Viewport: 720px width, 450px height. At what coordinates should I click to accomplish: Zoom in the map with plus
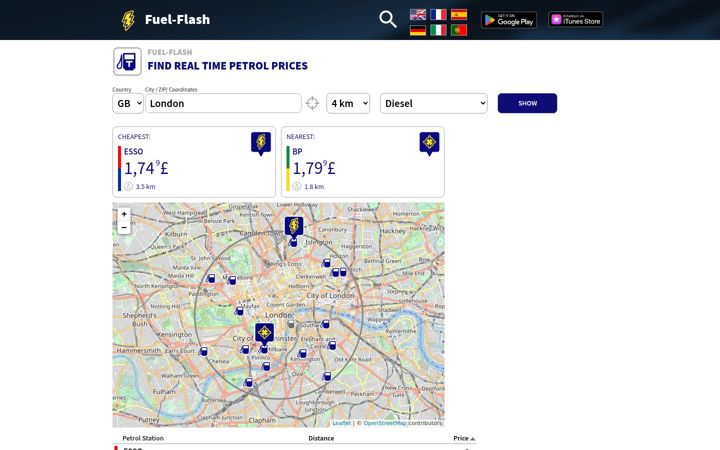[124, 214]
